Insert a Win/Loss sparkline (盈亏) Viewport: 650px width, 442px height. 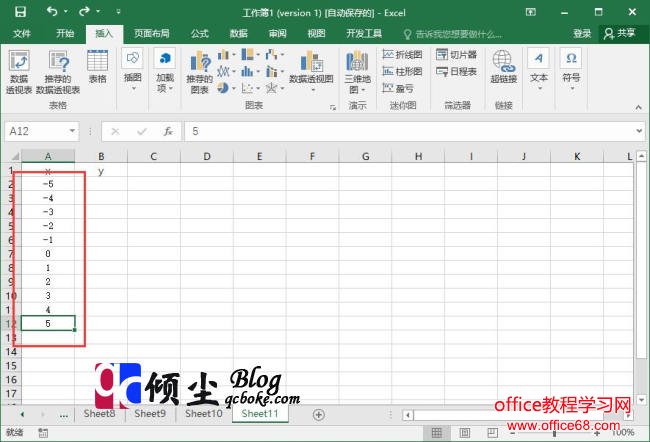pos(398,88)
